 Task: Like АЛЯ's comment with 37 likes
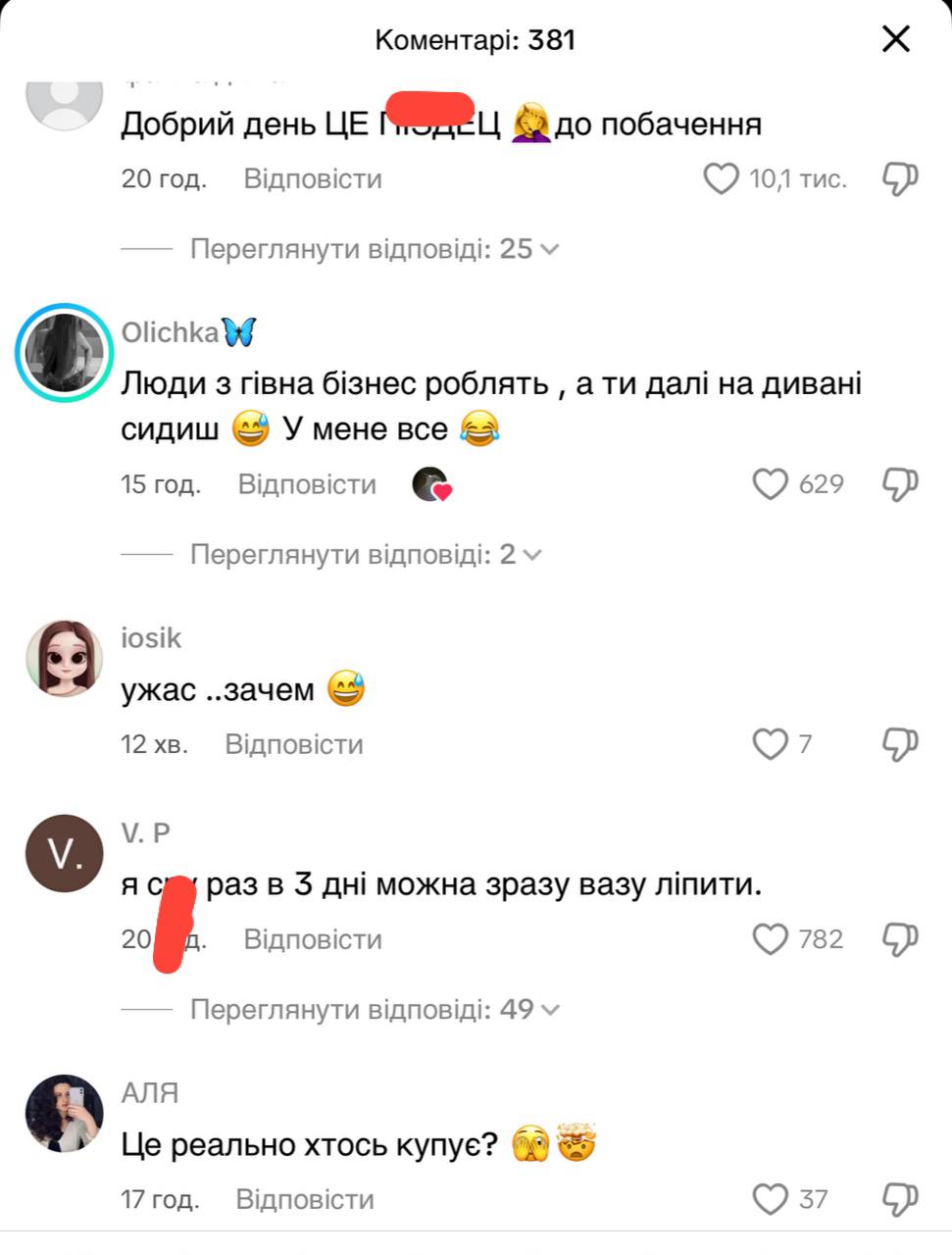pyautogui.click(x=770, y=1199)
